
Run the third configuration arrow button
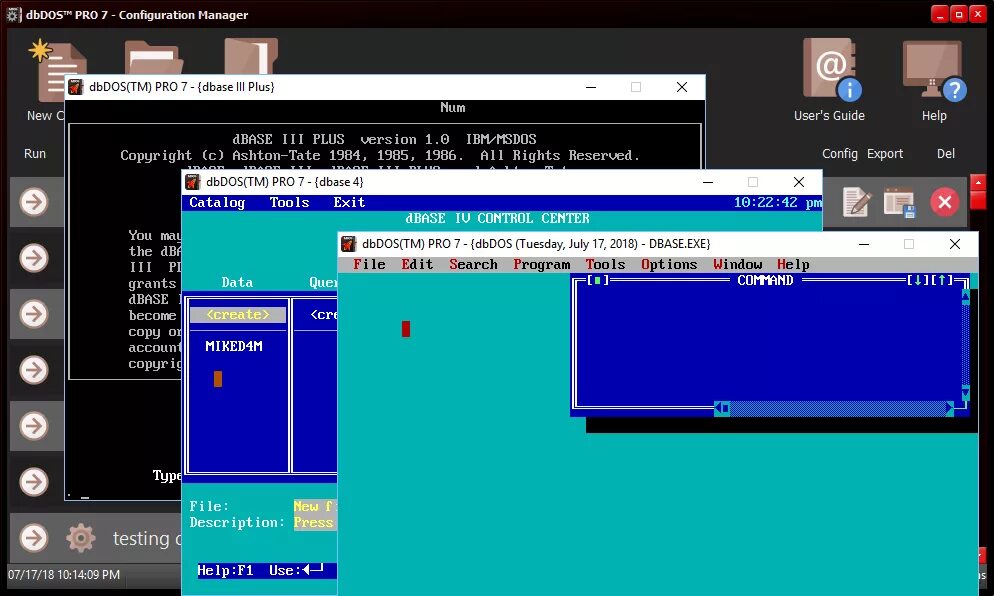coord(34,314)
